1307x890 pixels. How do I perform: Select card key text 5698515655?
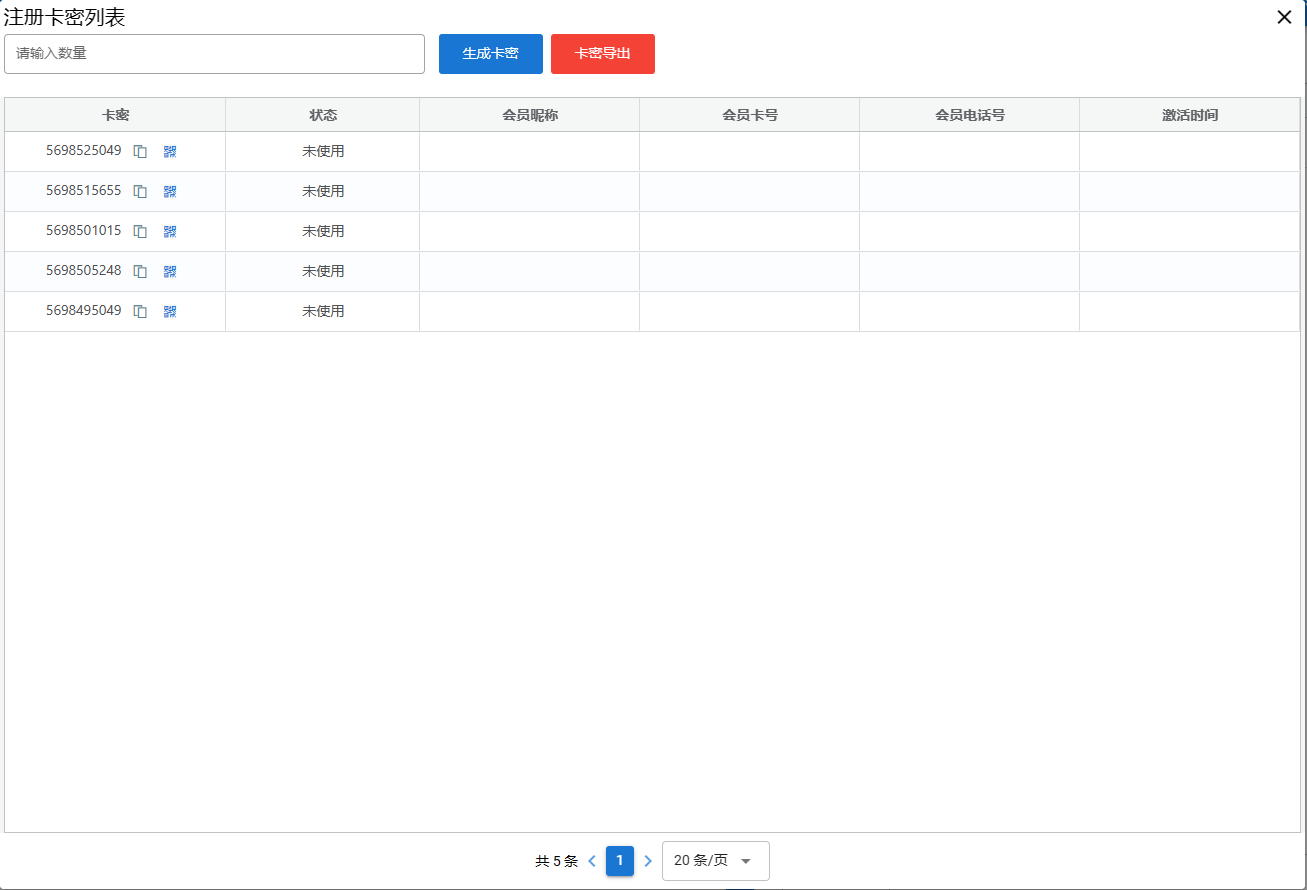click(84, 191)
